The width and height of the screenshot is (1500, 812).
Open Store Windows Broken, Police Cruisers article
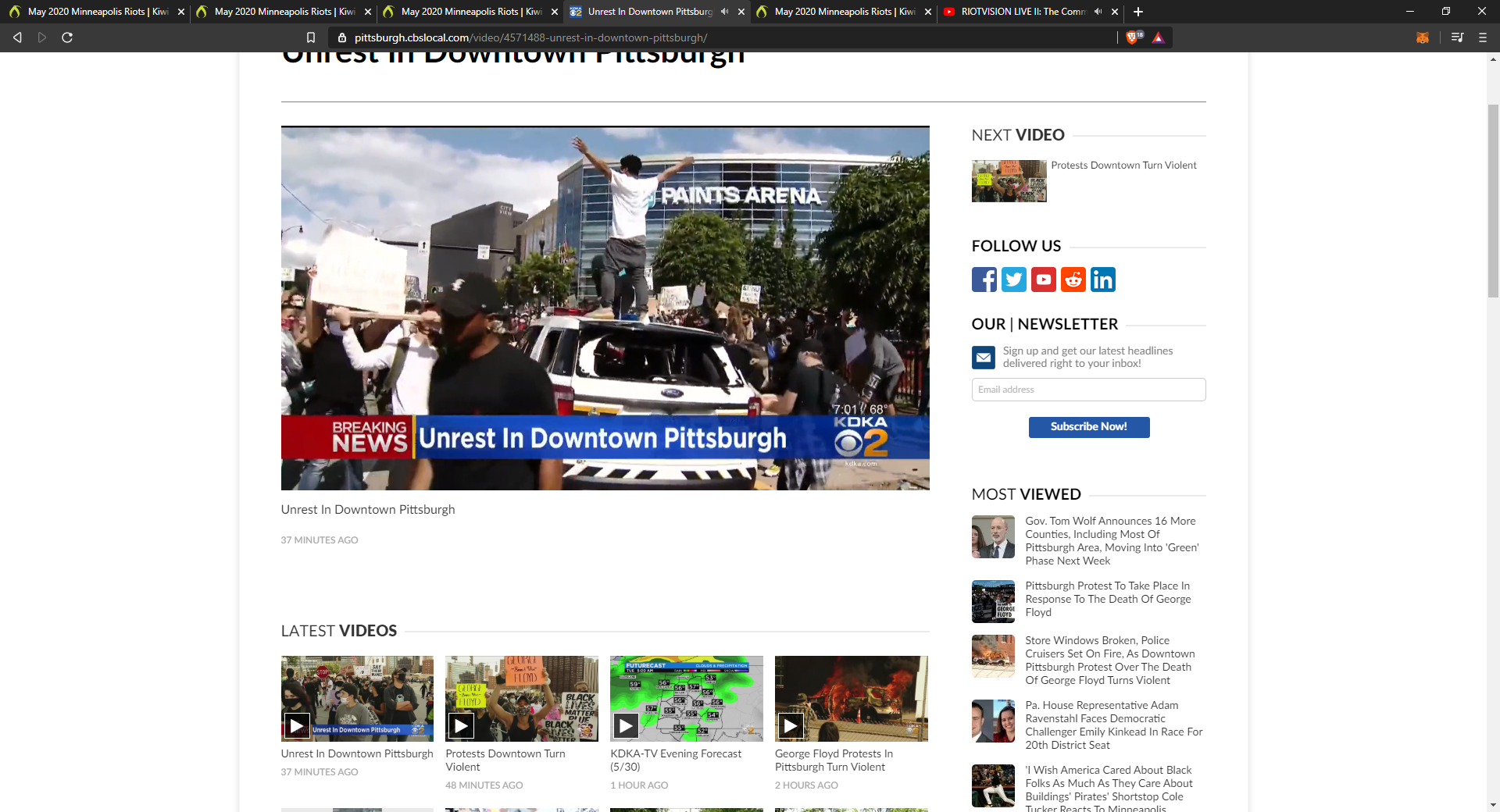1110,661
